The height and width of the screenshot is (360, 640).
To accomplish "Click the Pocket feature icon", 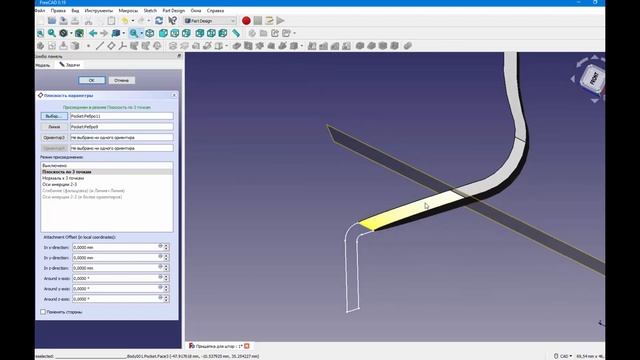I will 237,46.
